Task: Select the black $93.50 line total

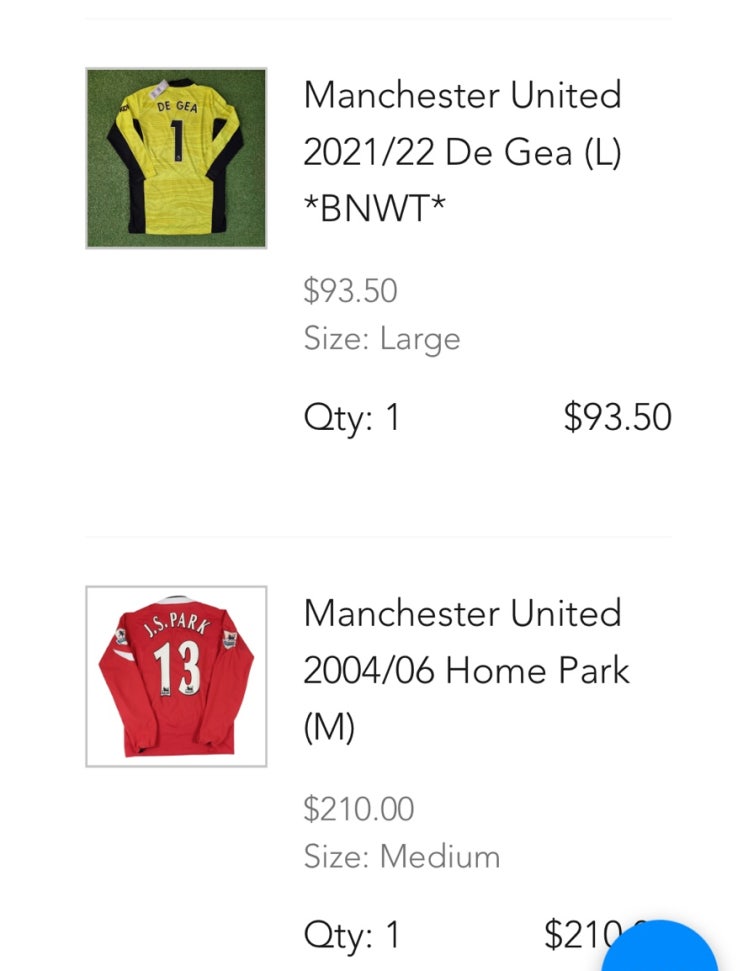Action: (617, 417)
